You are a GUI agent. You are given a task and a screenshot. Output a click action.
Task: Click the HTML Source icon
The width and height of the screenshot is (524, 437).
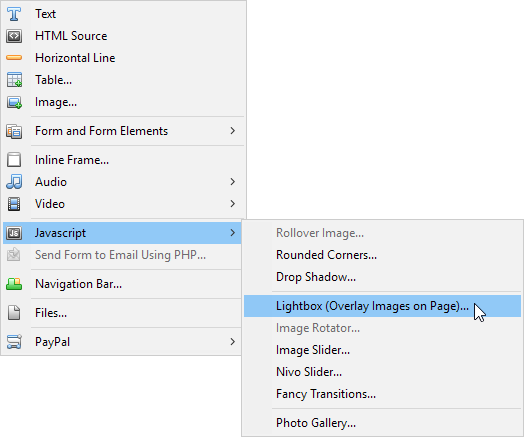pyautogui.click(x=14, y=36)
